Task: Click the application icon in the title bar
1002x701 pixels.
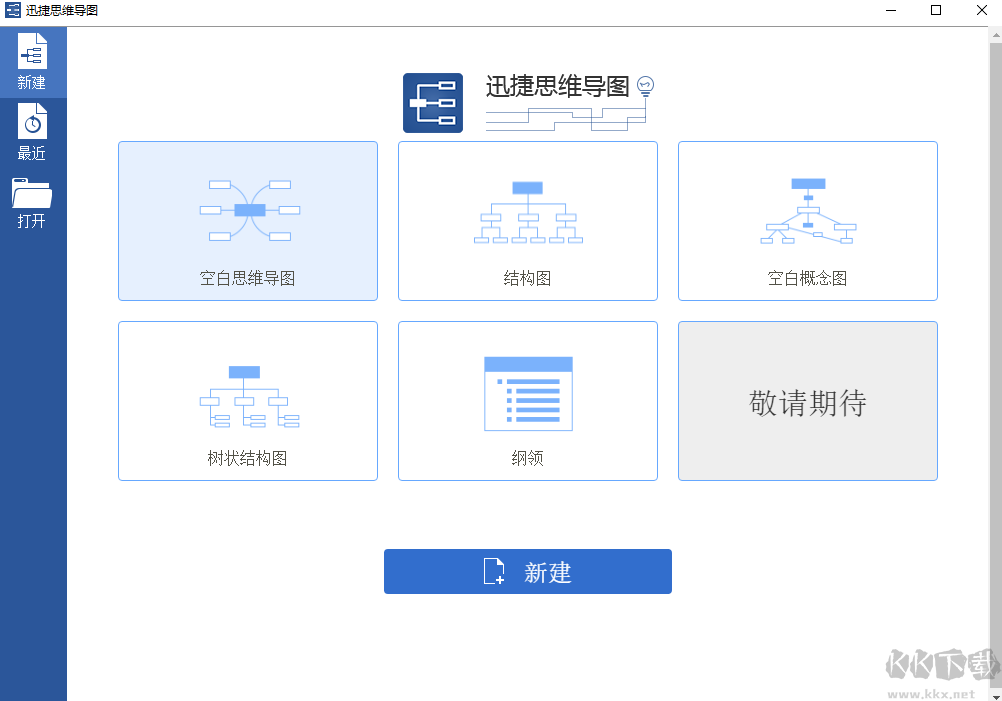Action: coord(12,11)
